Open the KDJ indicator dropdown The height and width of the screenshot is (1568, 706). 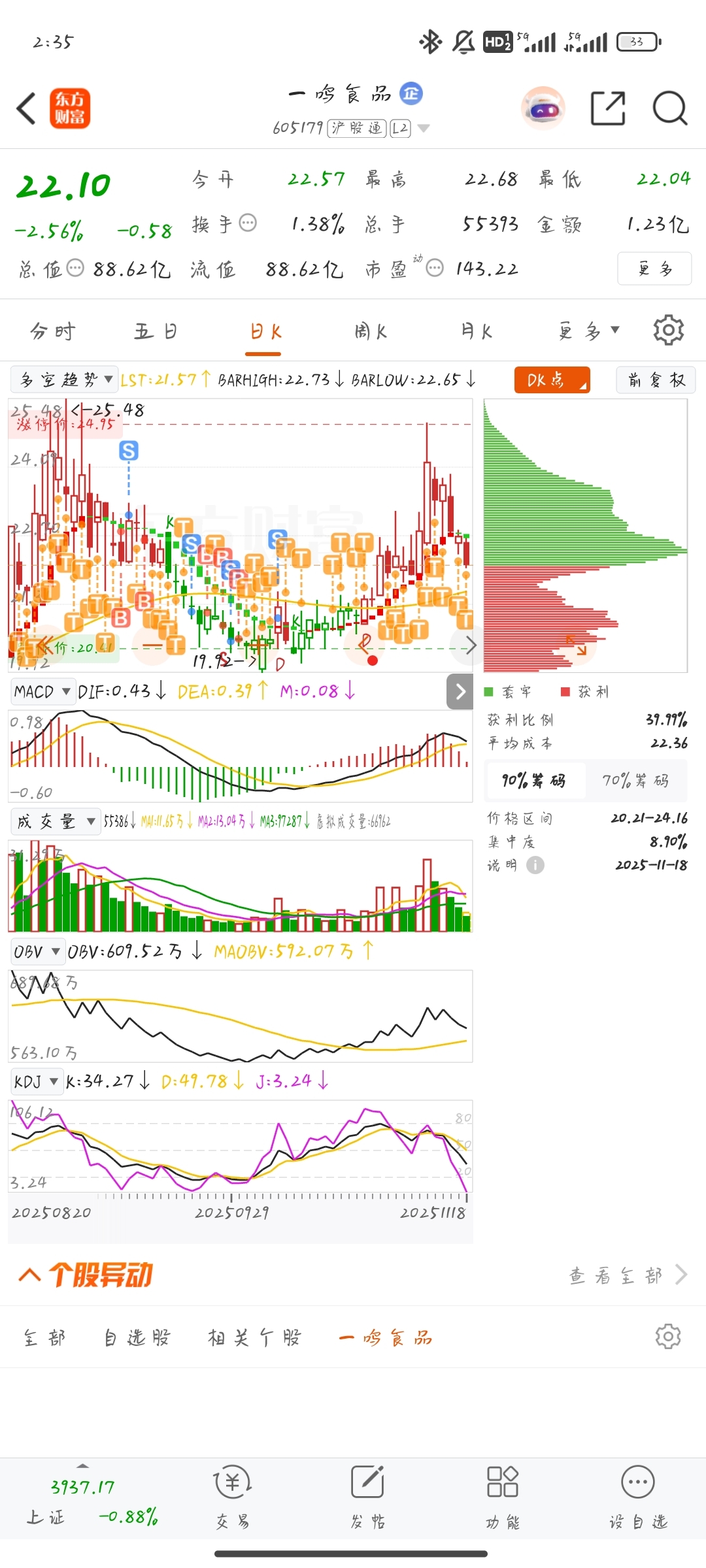pyautogui.click(x=37, y=1081)
